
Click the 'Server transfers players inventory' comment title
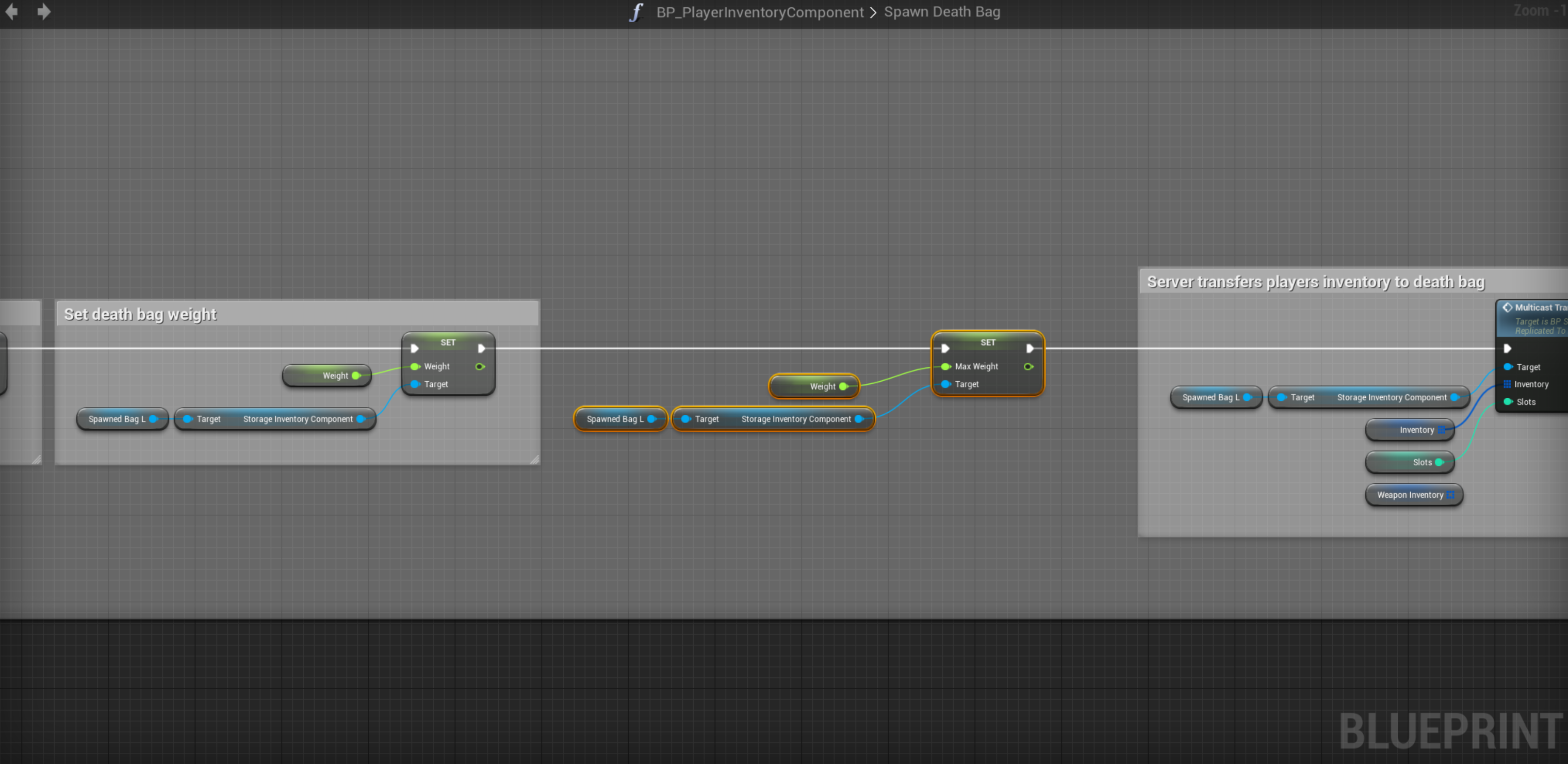click(x=1315, y=282)
